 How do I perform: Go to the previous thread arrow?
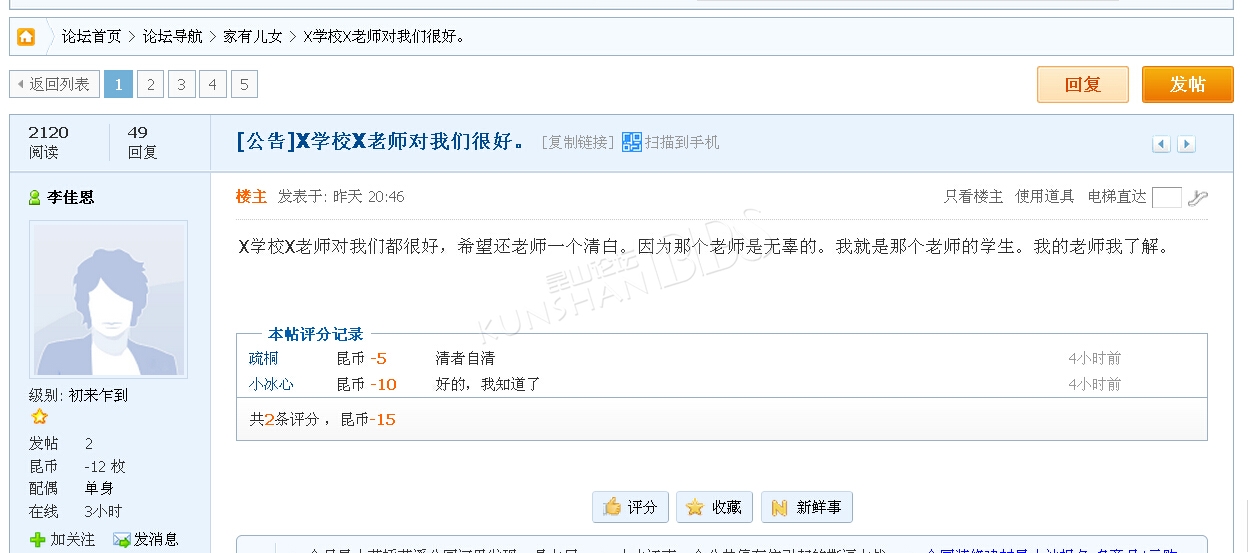point(1161,144)
